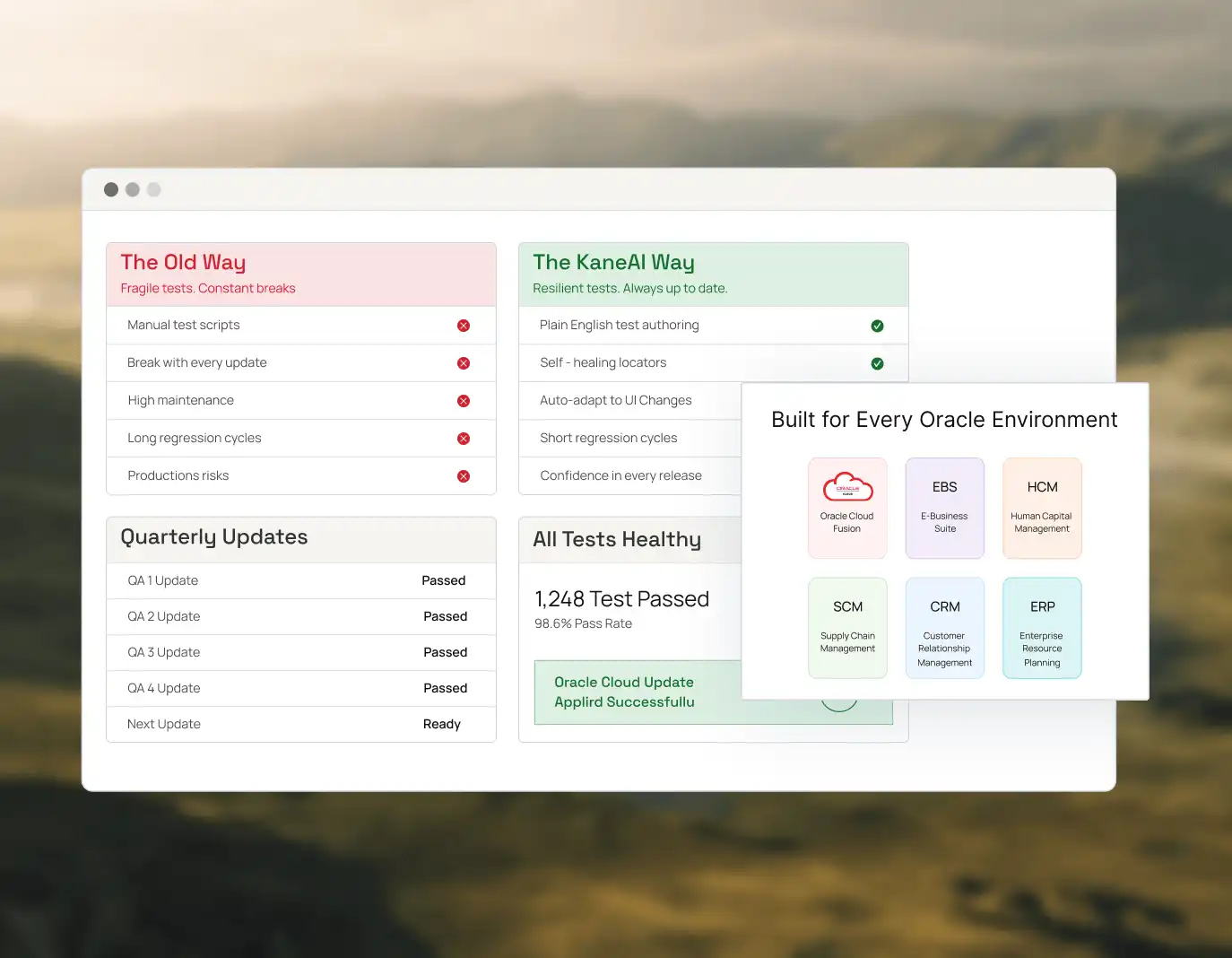Click the dark gray window control dot
The width and height of the screenshot is (1232, 958).
(x=111, y=189)
